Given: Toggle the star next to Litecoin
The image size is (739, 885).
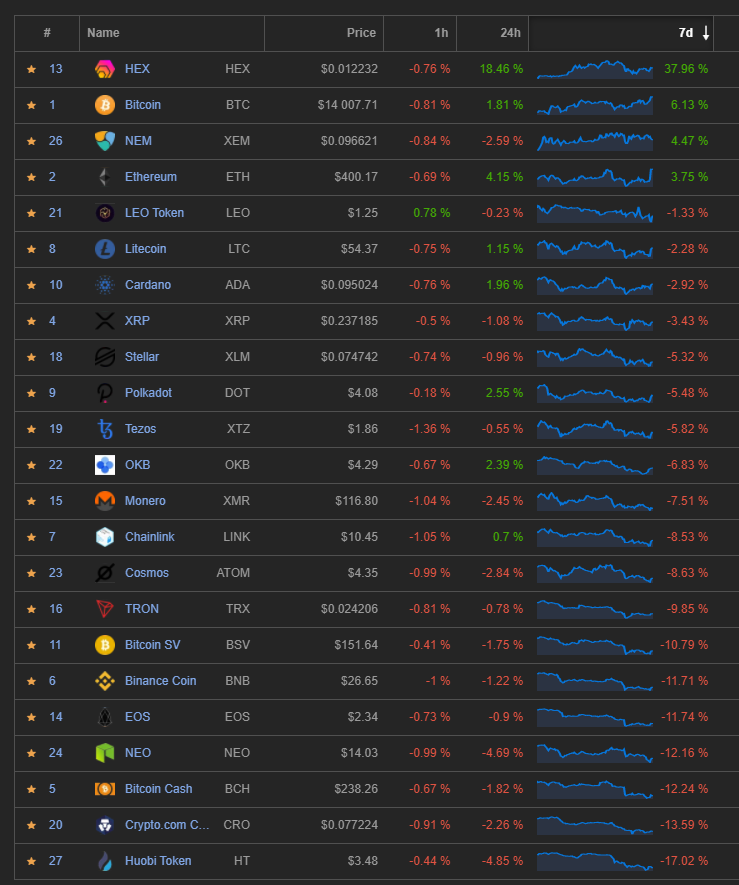Looking at the screenshot, I should tap(32, 249).
